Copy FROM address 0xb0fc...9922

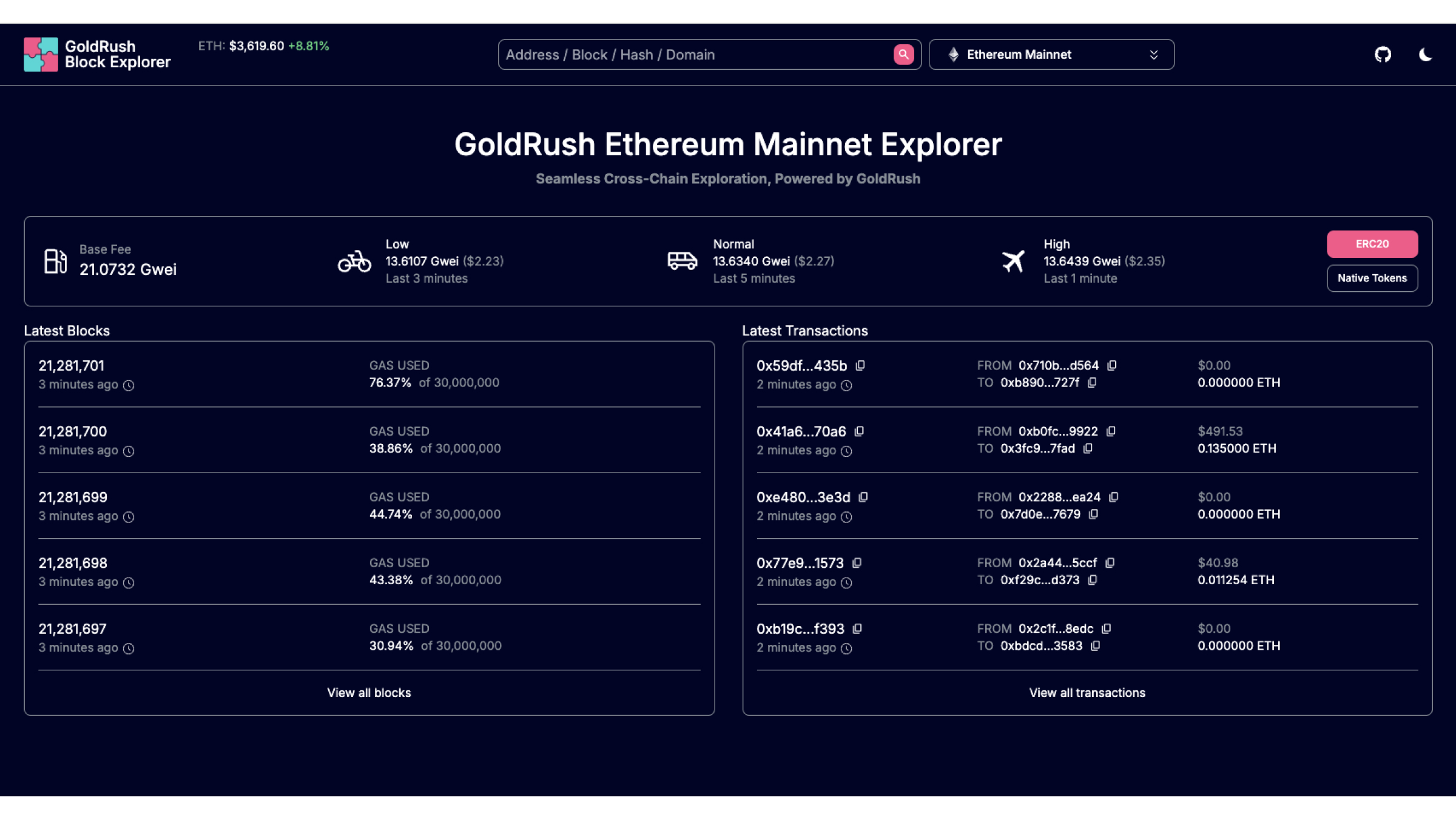click(x=1111, y=431)
